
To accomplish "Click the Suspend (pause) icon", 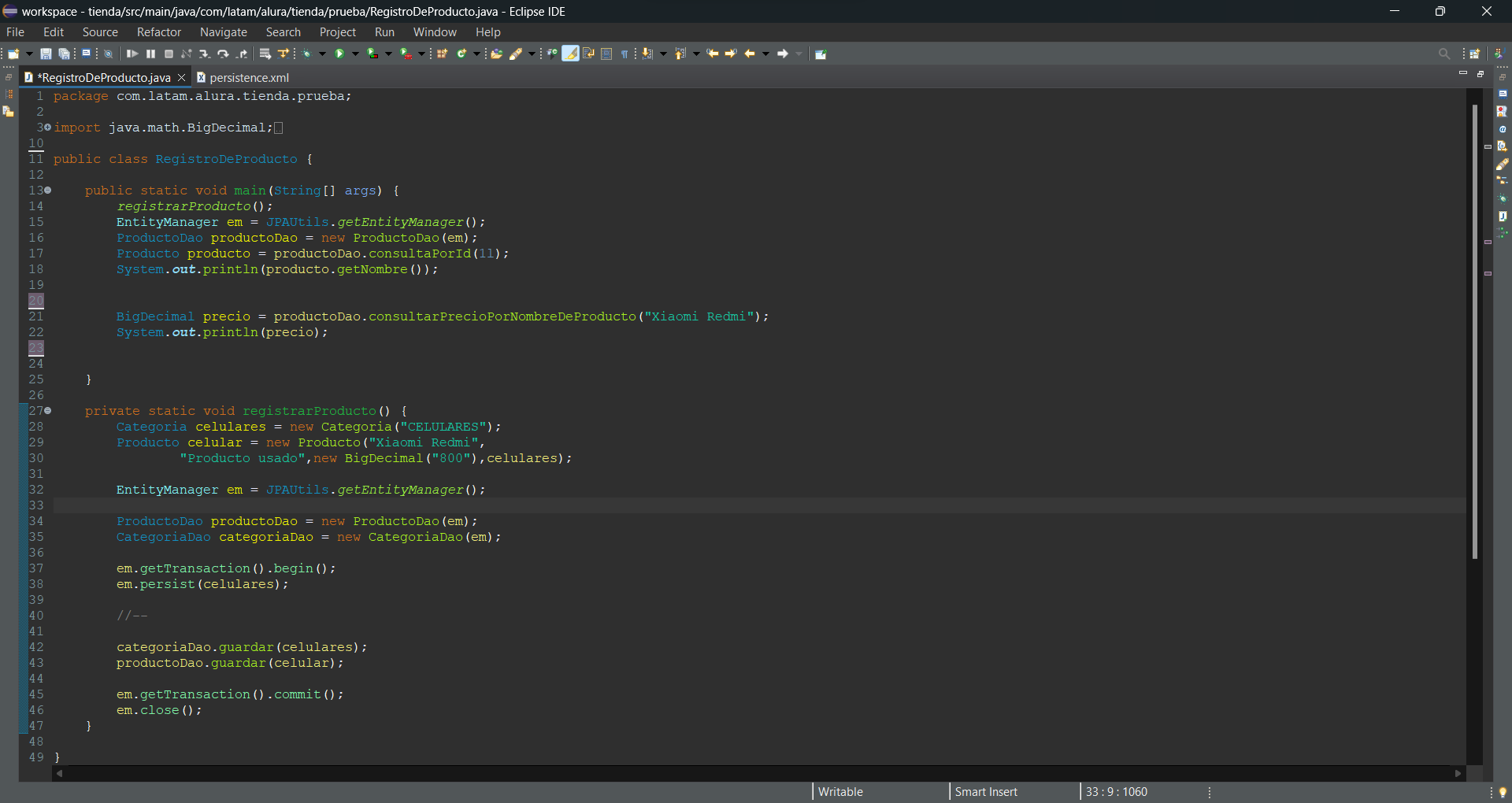I will [x=150, y=54].
